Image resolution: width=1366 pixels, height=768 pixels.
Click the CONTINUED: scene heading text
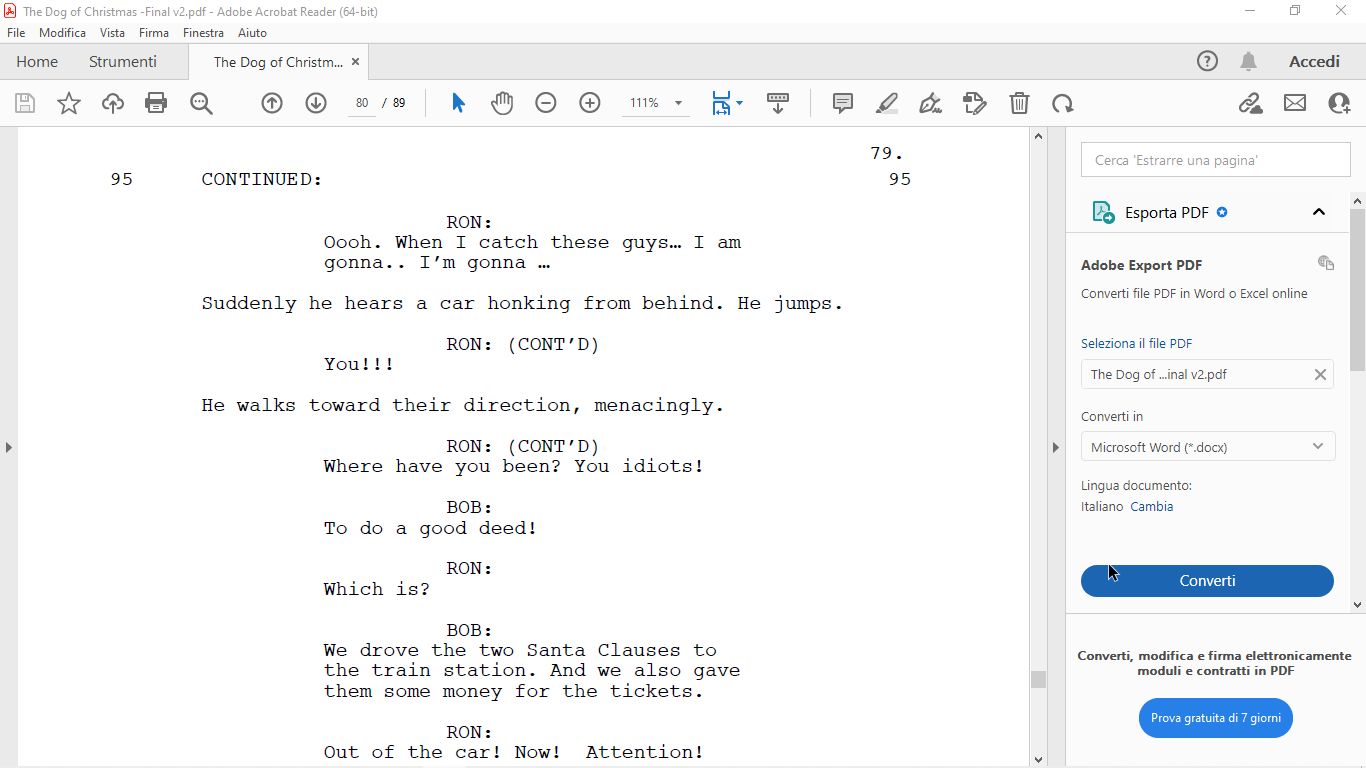coord(262,180)
